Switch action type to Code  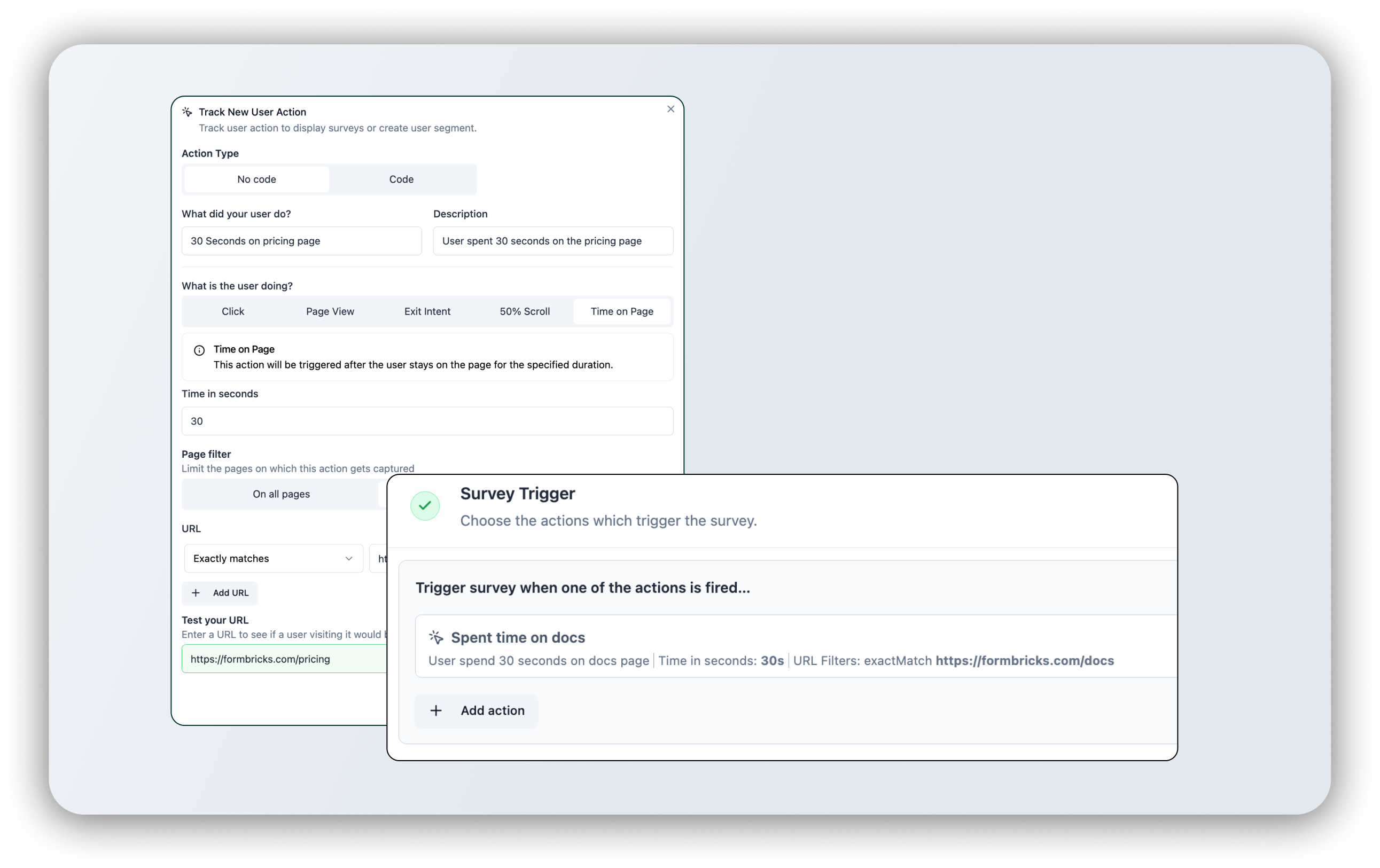pyautogui.click(x=401, y=179)
